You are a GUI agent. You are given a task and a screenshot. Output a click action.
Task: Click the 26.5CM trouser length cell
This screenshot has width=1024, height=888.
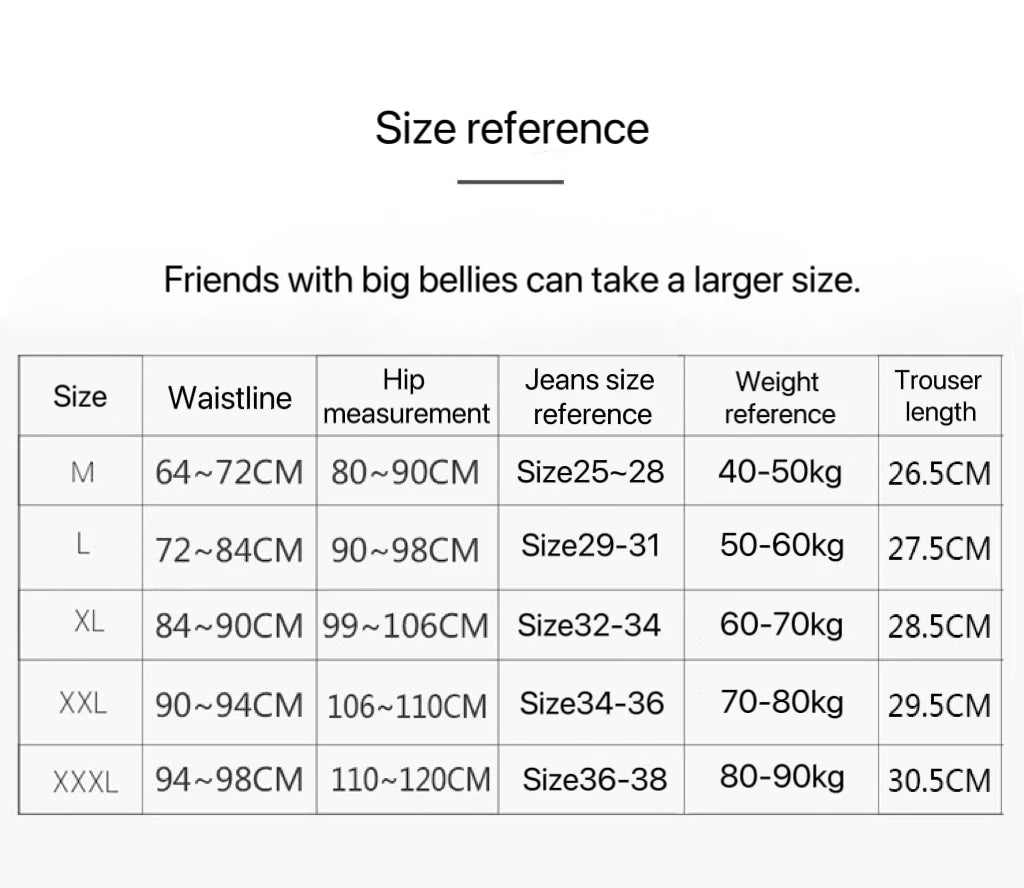pyautogui.click(x=939, y=473)
